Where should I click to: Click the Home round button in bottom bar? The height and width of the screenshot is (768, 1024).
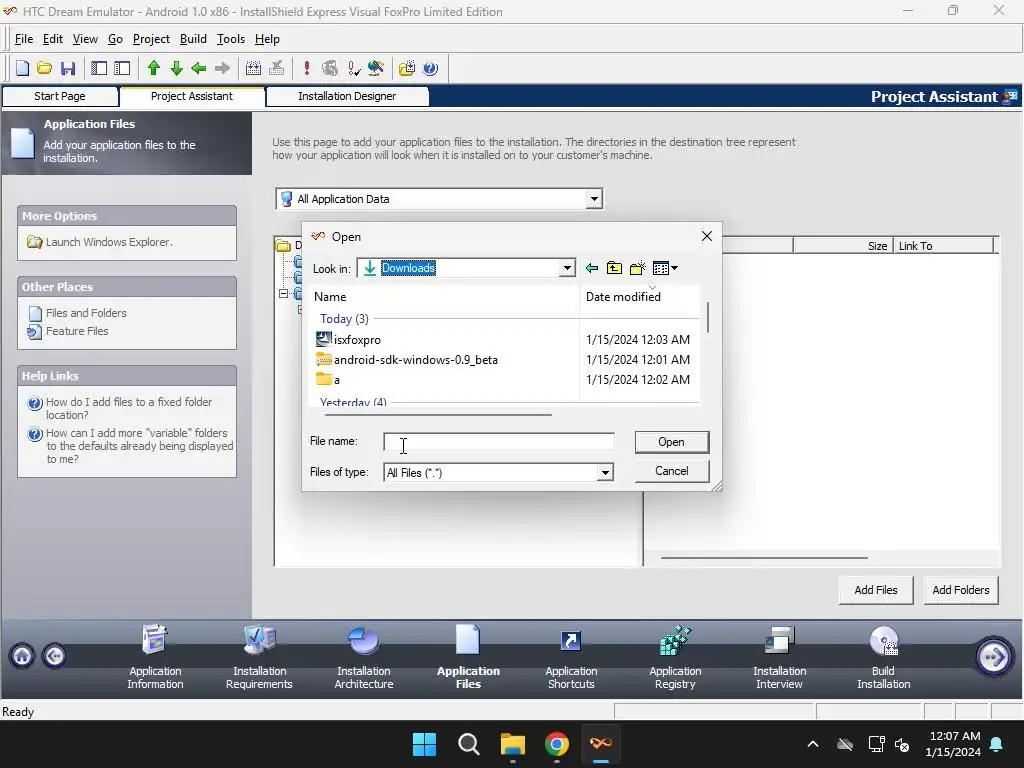[x=22, y=655]
